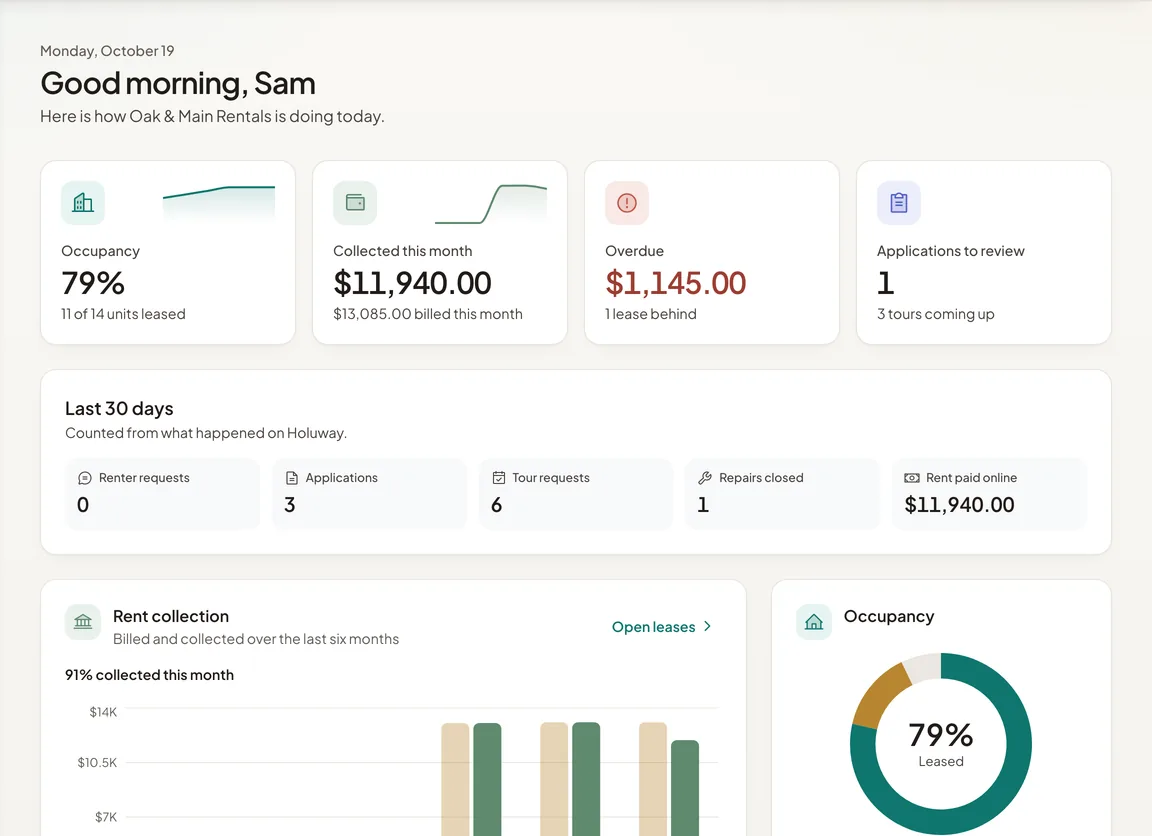Open the leases list via Open leases
Image resolution: width=1152 pixels, height=836 pixels.
coord(661,627)
